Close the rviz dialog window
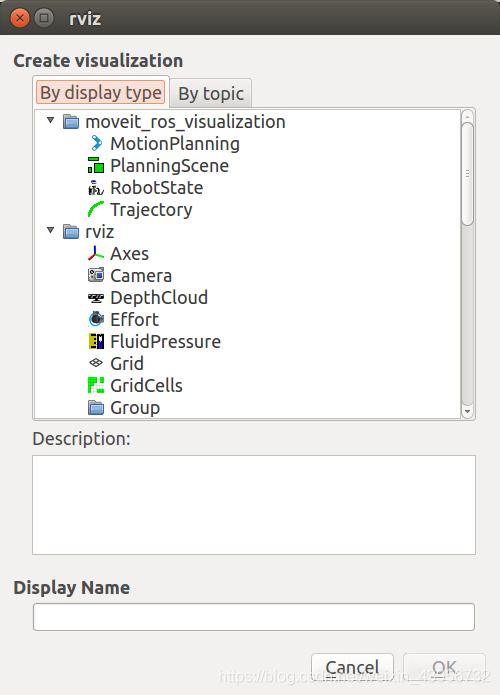500x695 pixels. pos(20,18)
